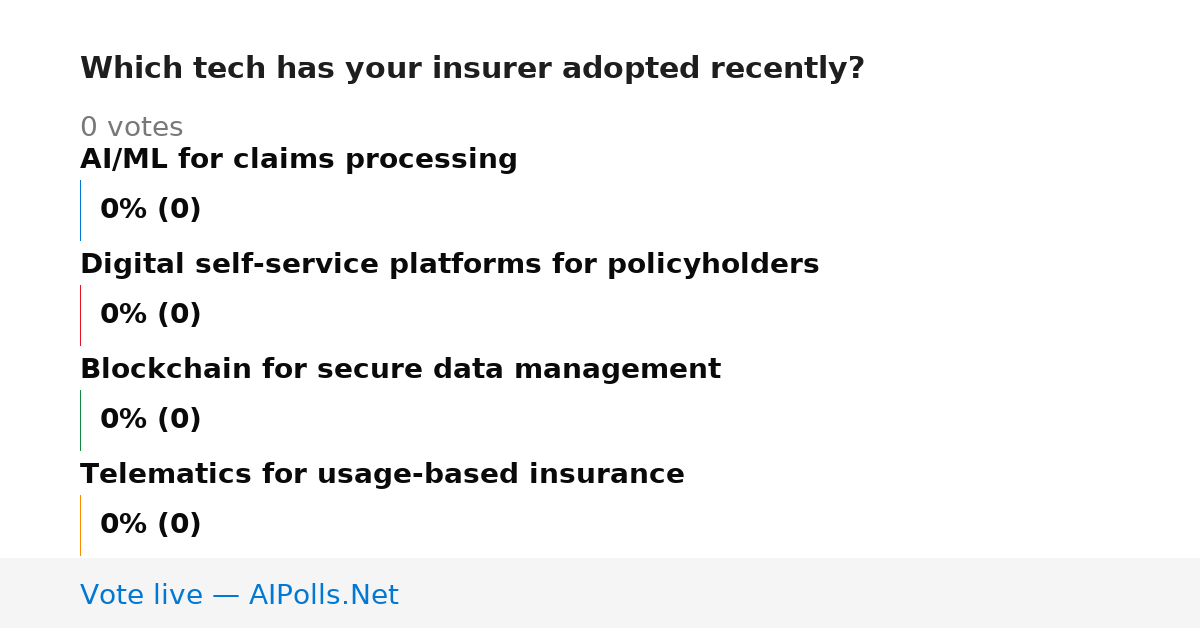Click 'AIPolls.Net' text in footer

[324, 596]
